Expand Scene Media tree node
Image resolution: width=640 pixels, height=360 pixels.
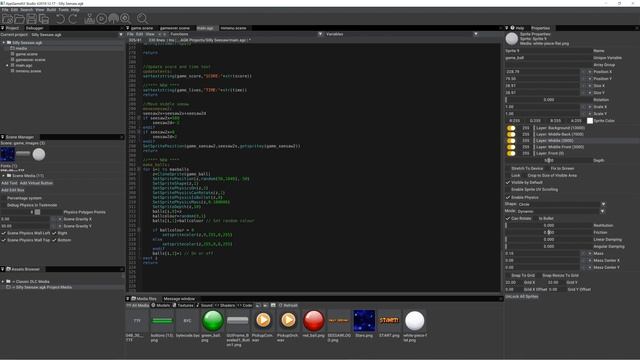[x=4, y=176]
